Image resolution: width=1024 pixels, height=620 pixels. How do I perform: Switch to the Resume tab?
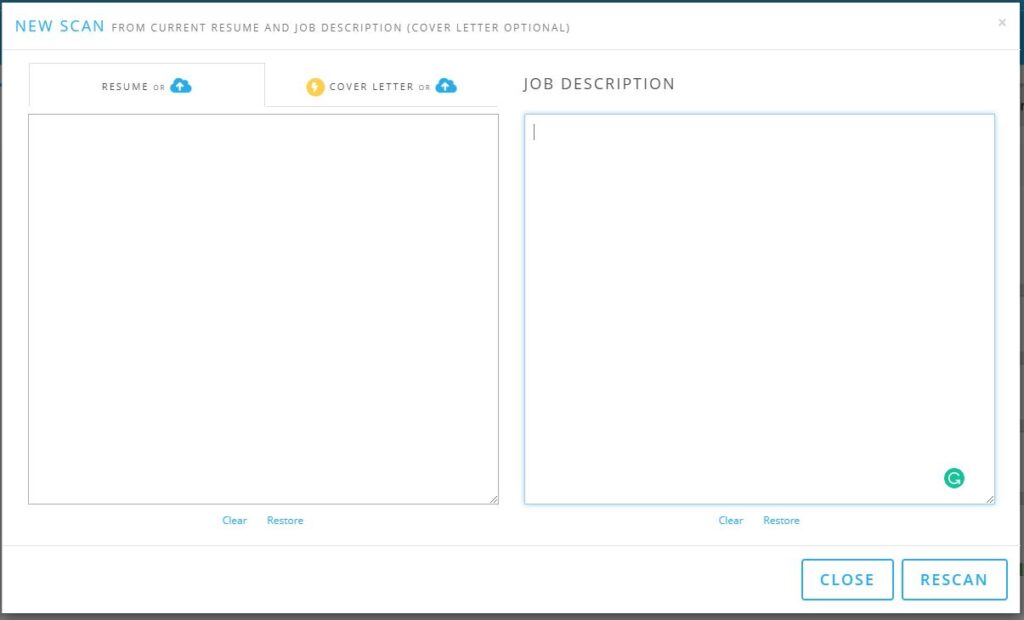point(125,87)
